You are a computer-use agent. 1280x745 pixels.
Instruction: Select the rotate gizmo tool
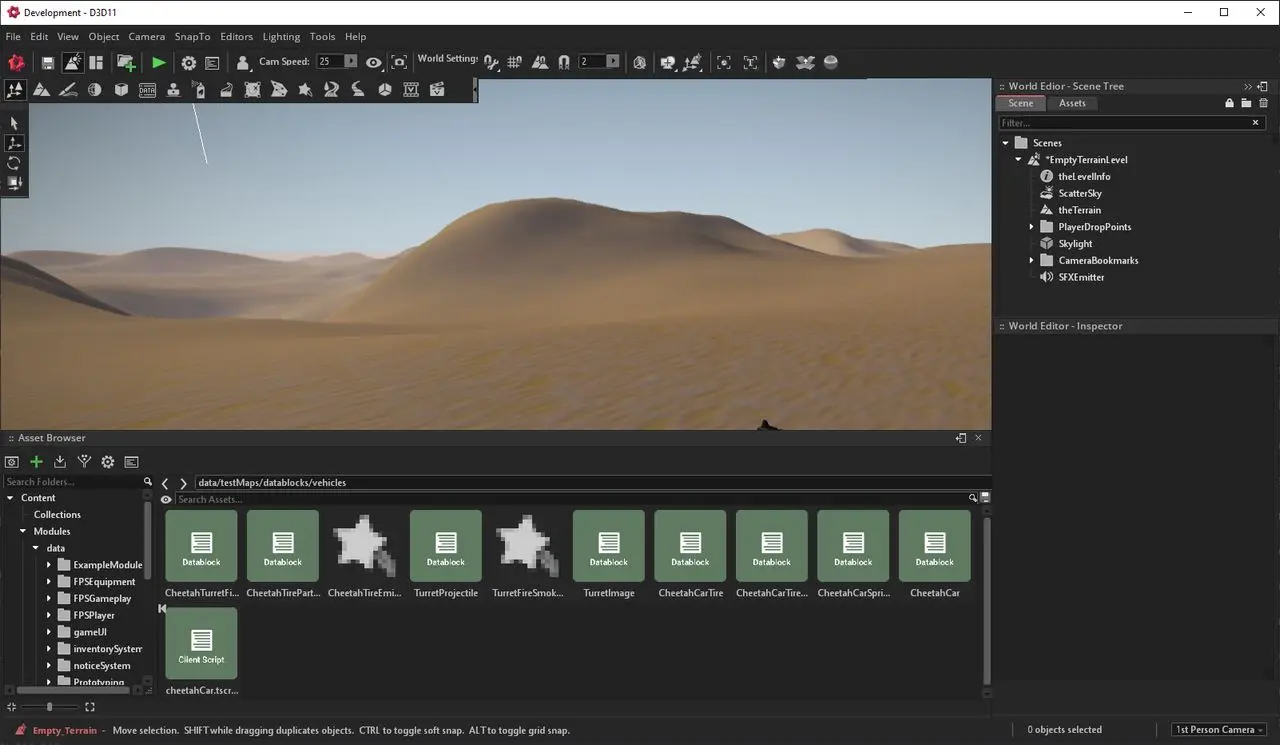14,163
